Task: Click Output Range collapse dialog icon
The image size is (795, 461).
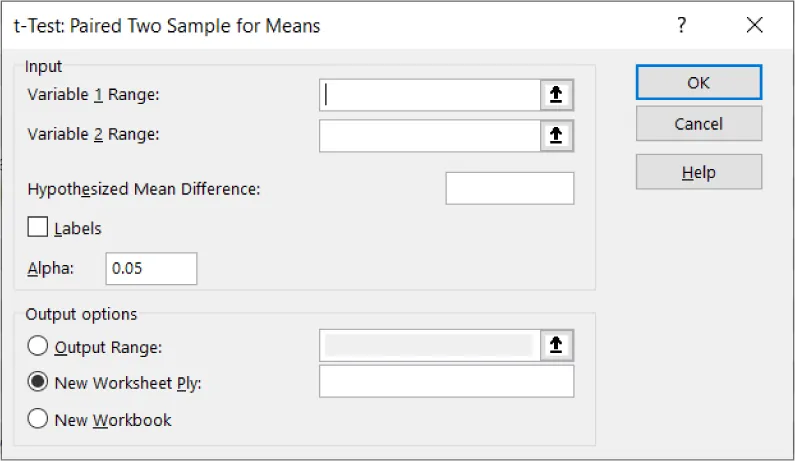Action: click(557, 345)
